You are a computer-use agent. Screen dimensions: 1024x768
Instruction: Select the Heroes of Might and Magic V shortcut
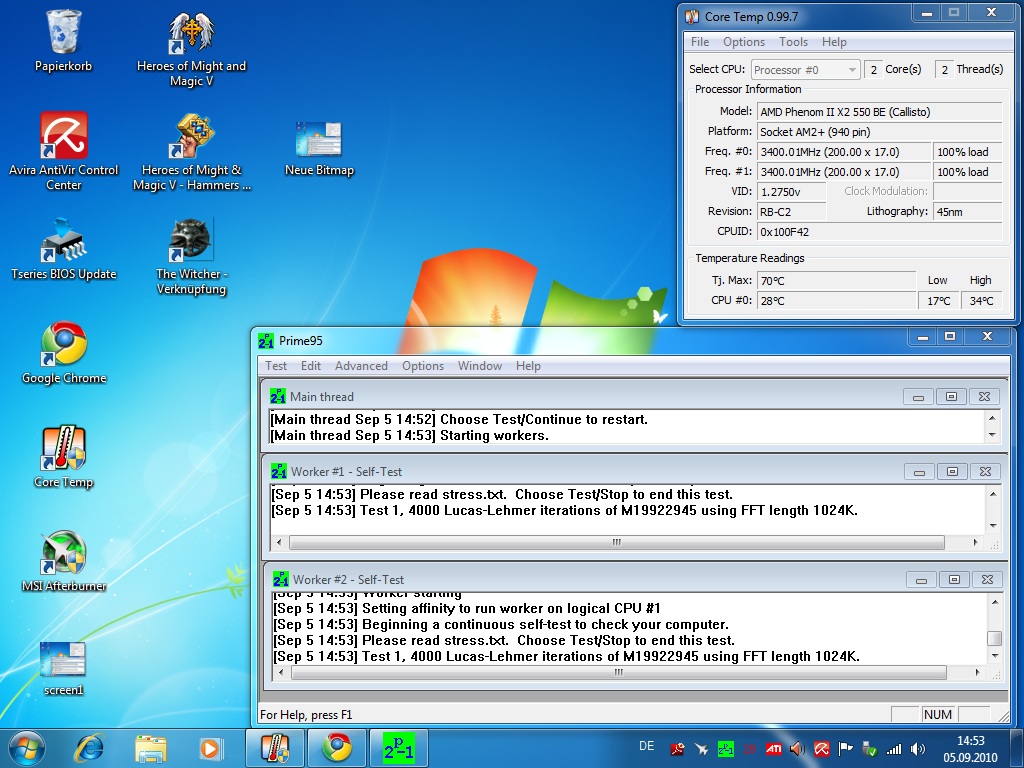coord(191,49)
